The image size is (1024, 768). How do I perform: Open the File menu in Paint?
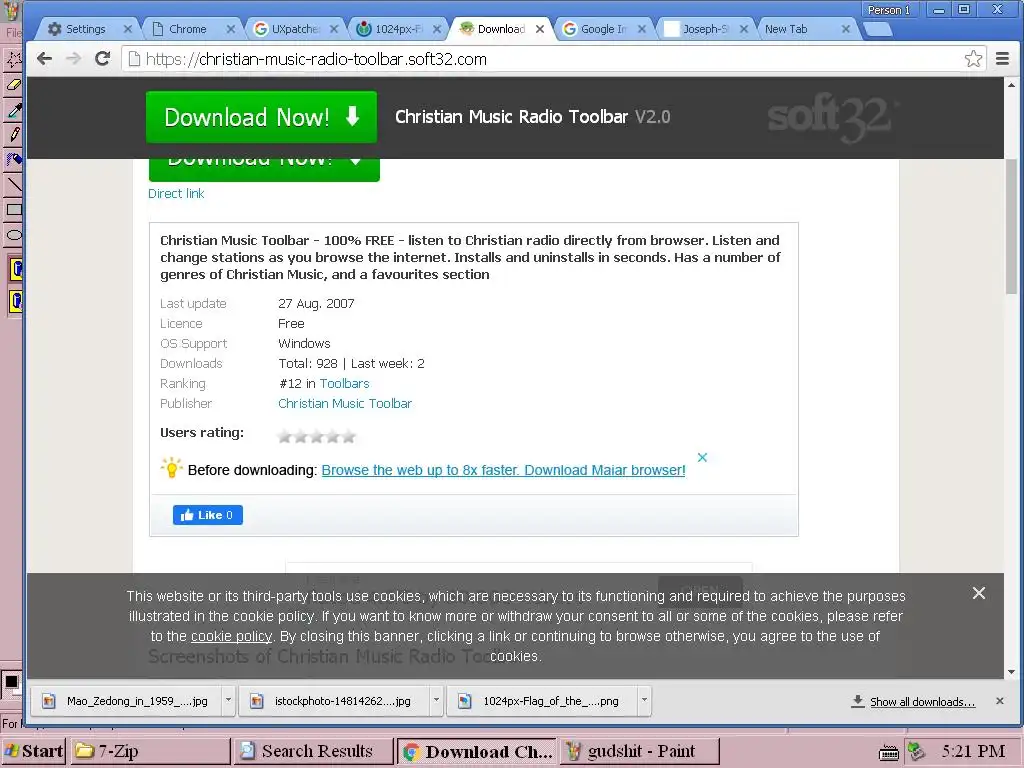pos(12,32)
